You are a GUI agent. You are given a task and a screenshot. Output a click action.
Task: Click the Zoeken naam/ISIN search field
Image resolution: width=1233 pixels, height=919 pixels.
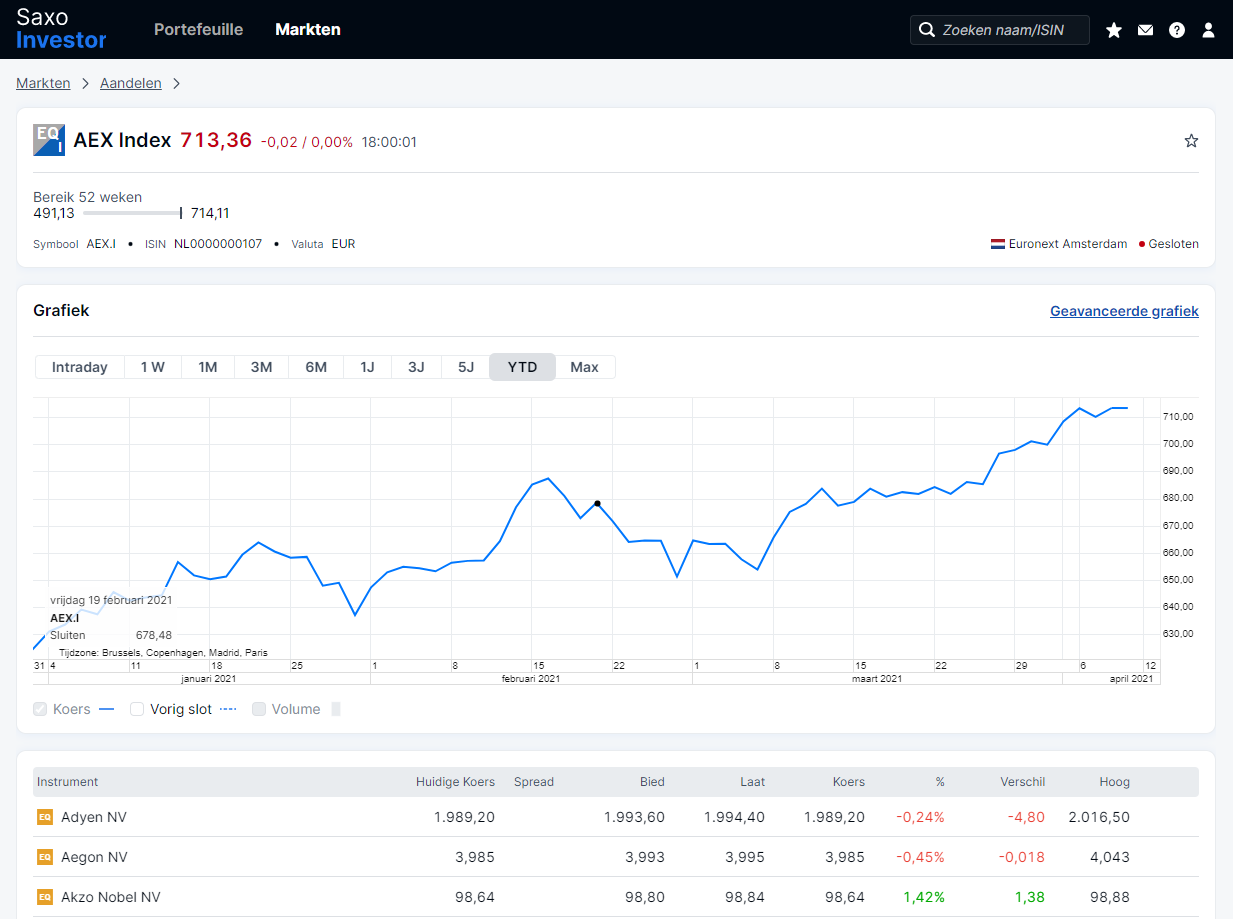pos(1000,30)
